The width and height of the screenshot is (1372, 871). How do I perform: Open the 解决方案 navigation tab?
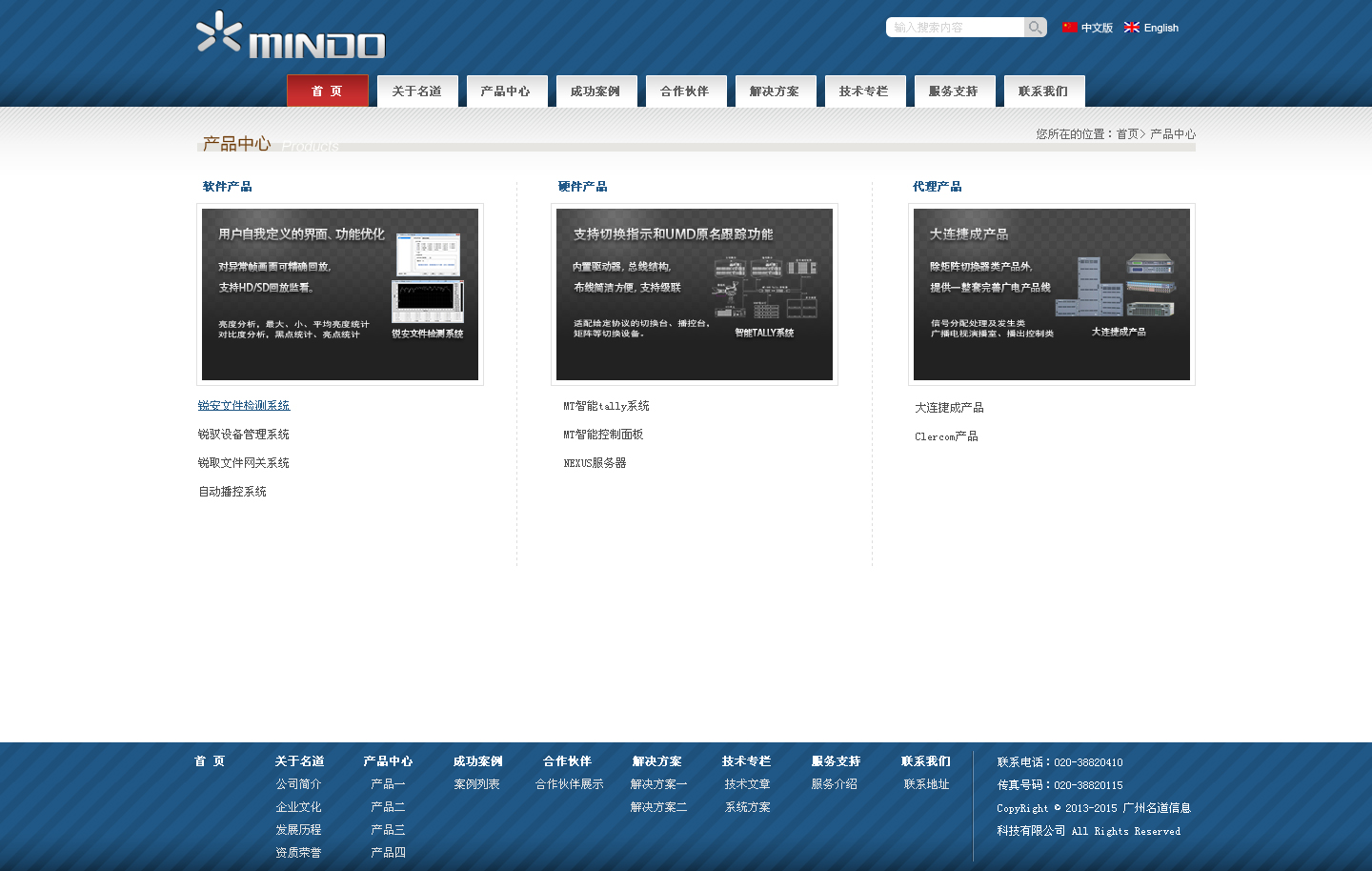[775, 91]
